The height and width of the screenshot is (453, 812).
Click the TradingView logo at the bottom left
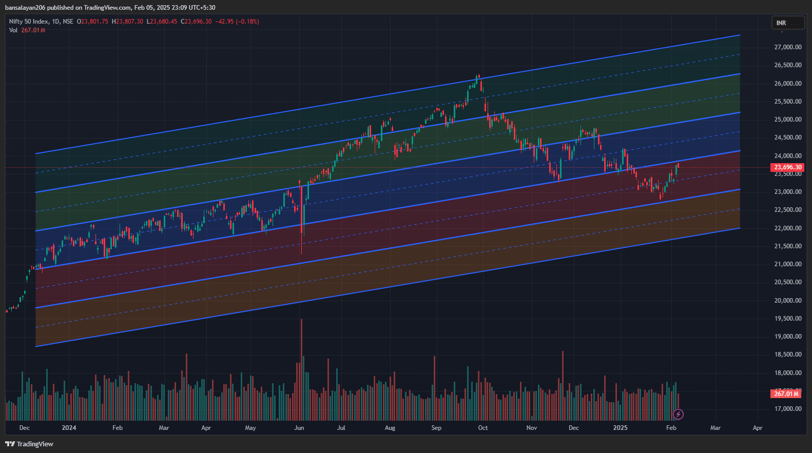[29, 444]
